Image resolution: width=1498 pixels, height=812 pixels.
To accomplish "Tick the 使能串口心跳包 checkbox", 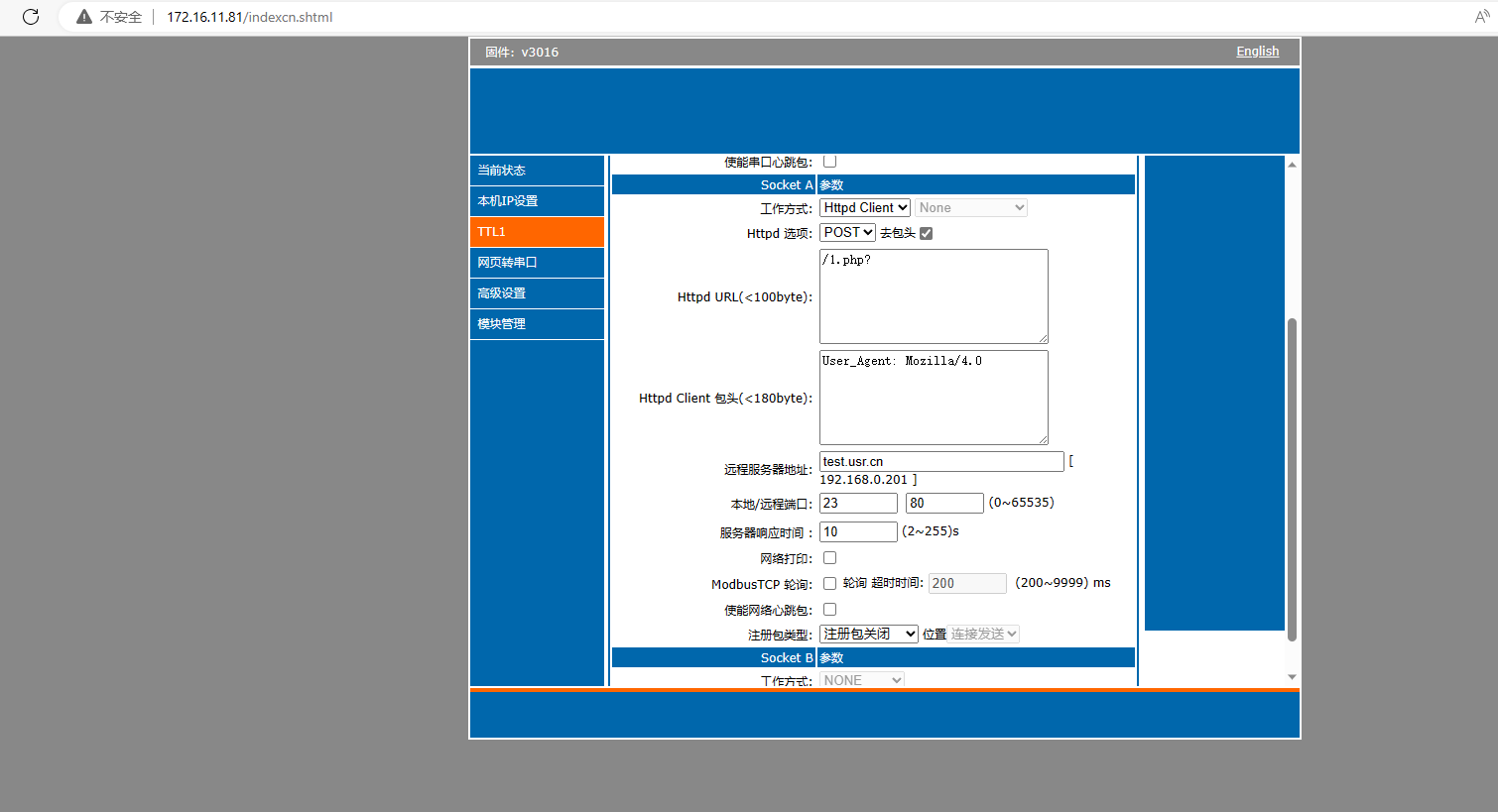I will [x=829, y=162].
